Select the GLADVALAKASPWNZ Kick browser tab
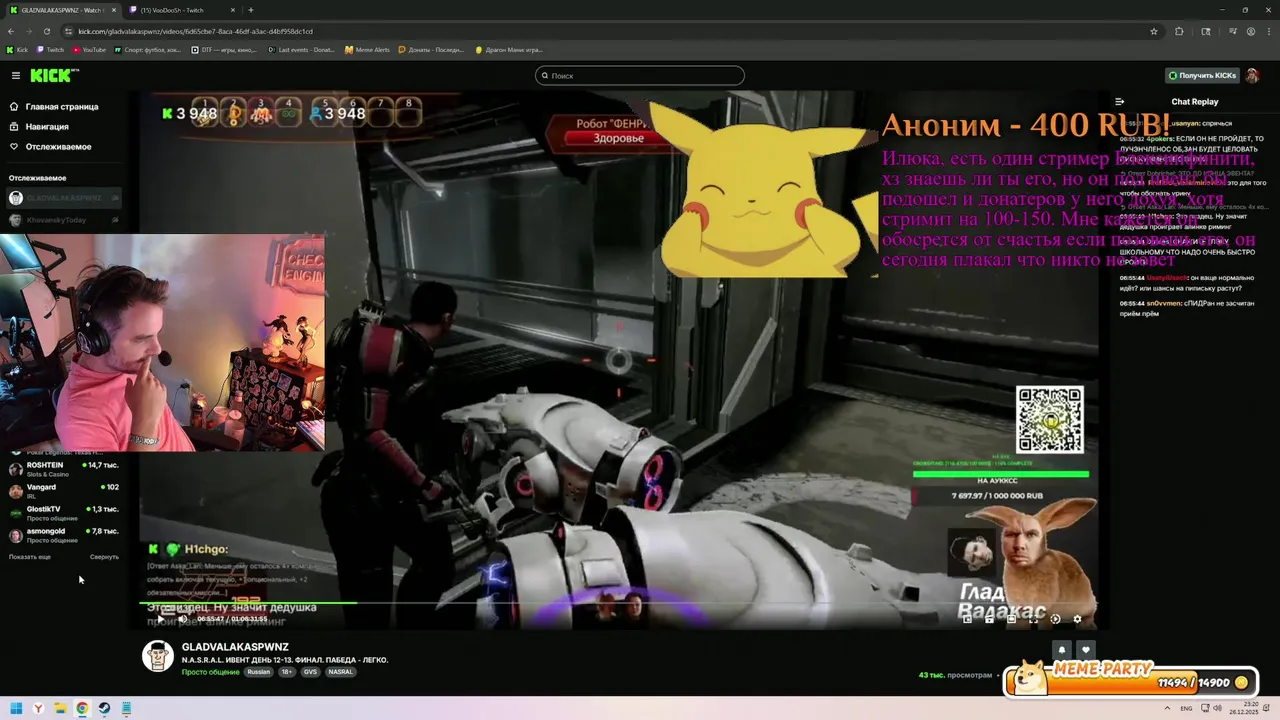The image size is (1280, 720). point(62,10)
